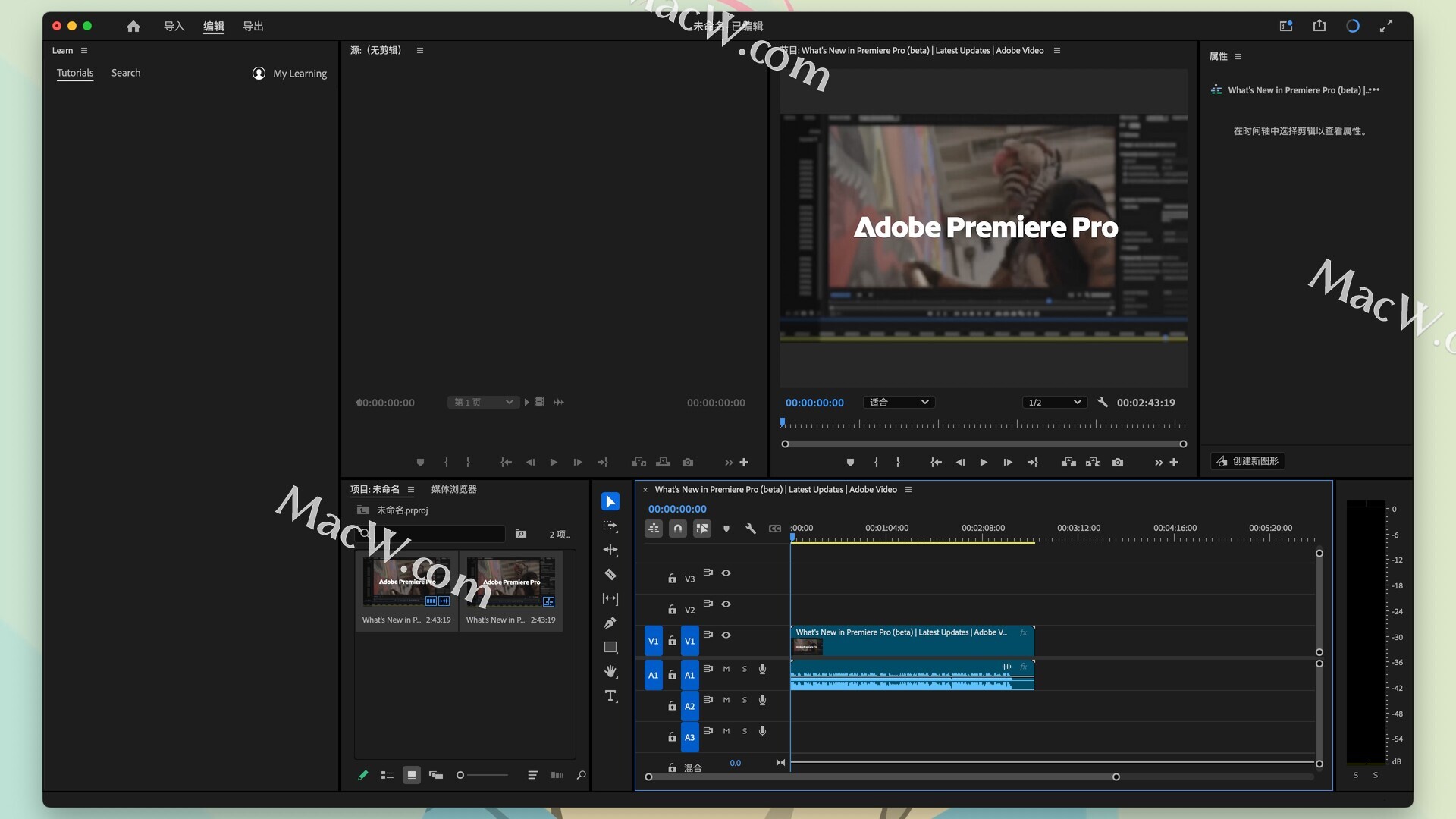Select the Search tab in Learn

tap(126, 73)
